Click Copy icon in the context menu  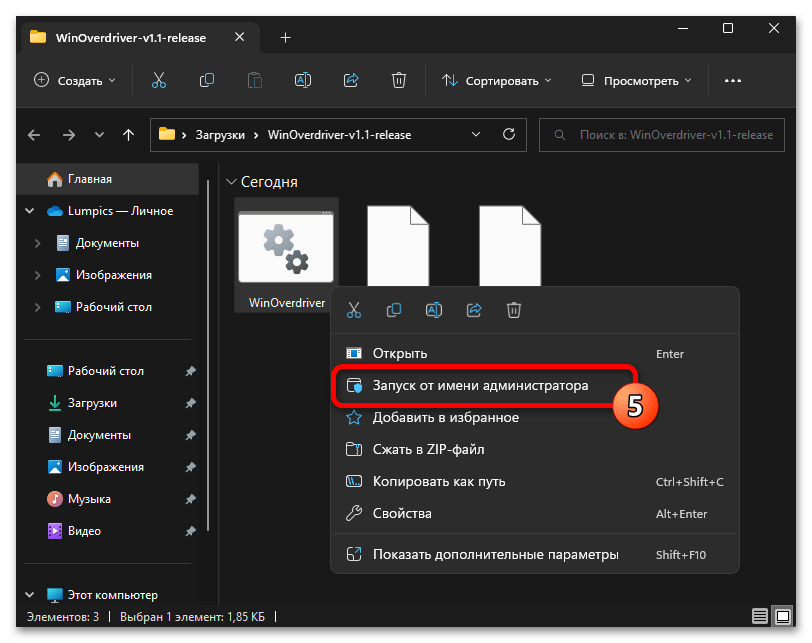tap(394, 310)
